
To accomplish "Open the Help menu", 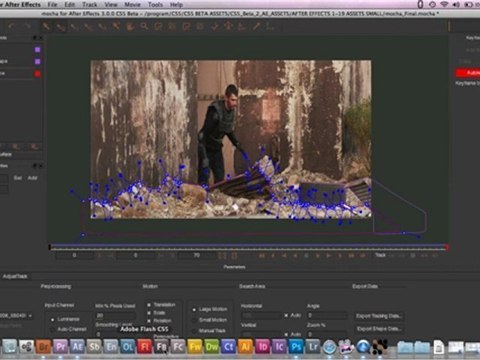I will (x=176, y=5).
